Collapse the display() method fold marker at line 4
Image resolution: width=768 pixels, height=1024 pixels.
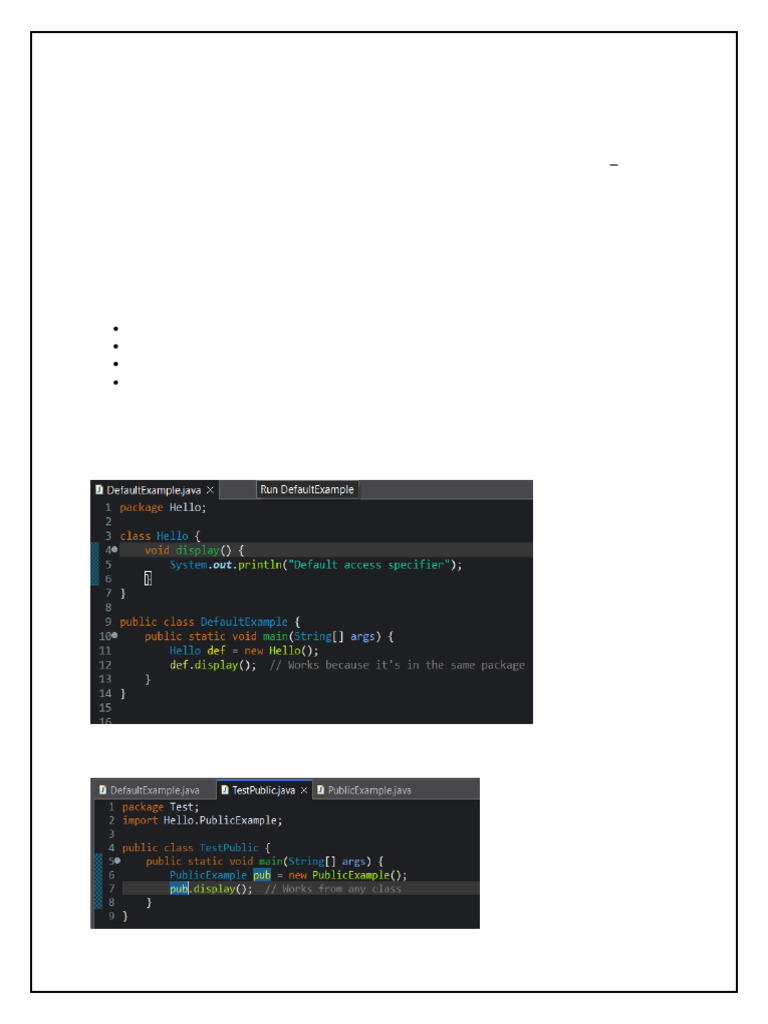tap(115, 550)
